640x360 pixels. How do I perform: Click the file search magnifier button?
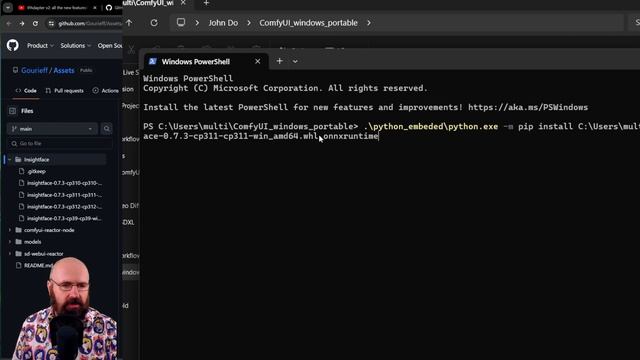click(107, 129)
